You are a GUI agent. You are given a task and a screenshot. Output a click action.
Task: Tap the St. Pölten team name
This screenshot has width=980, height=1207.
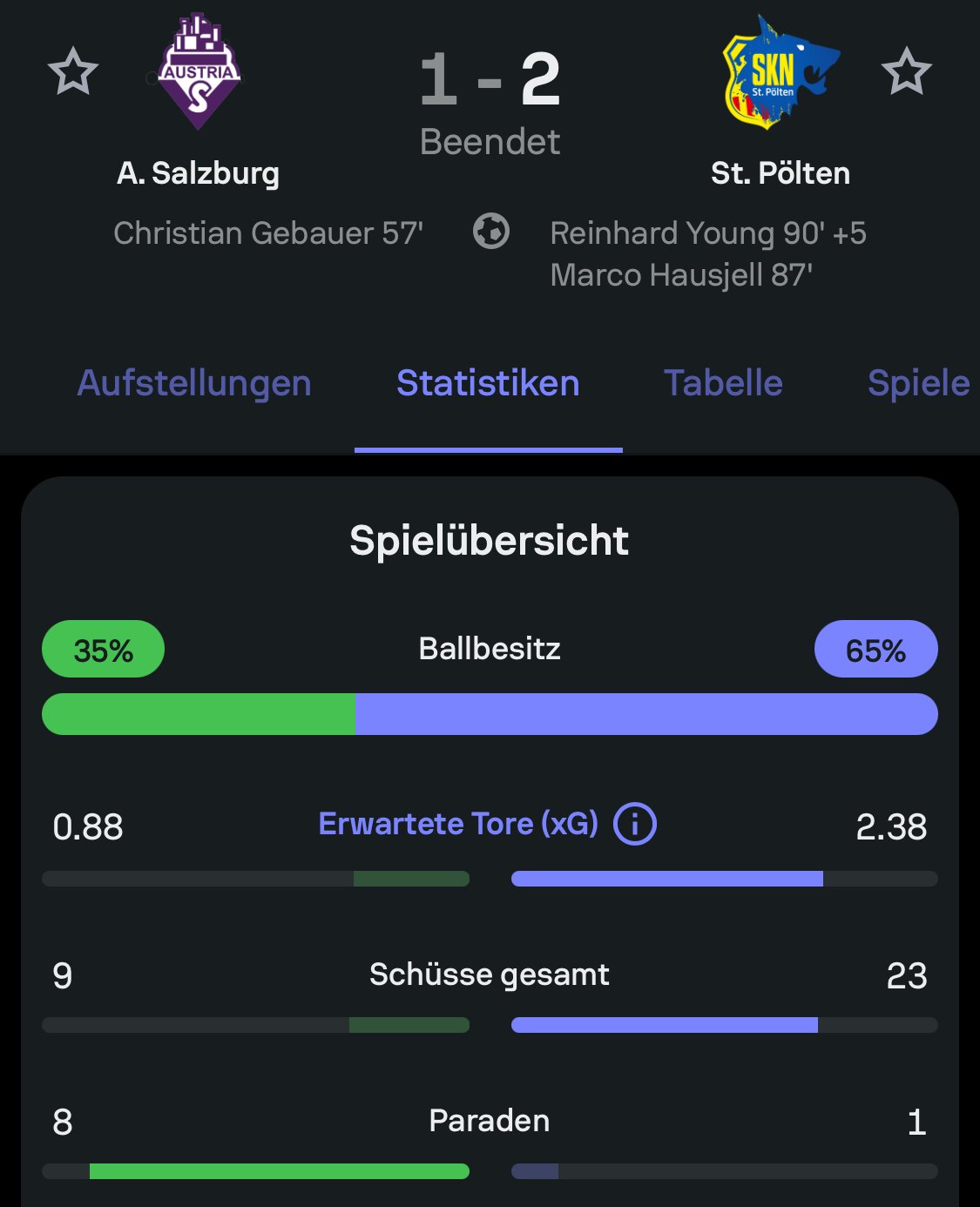[780, 173]
